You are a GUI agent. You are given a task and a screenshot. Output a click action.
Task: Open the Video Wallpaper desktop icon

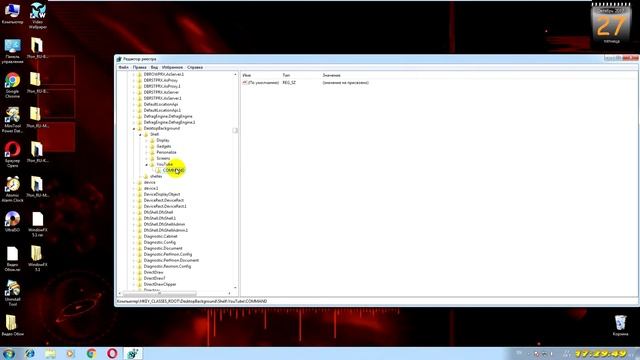38,15
